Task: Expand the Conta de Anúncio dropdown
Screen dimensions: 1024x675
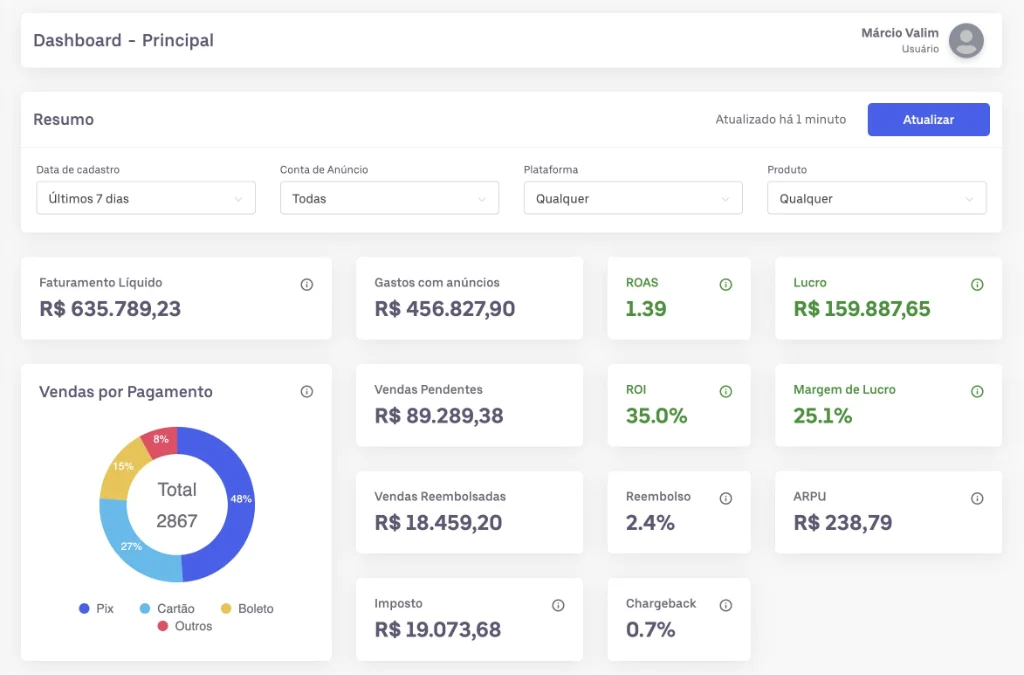Action: click(x=389, y=198)
